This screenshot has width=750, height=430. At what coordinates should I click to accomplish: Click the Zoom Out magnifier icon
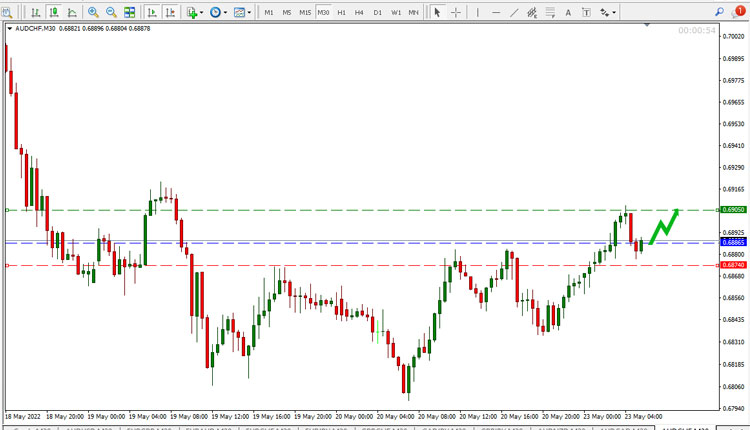click(x=111, y=12)
